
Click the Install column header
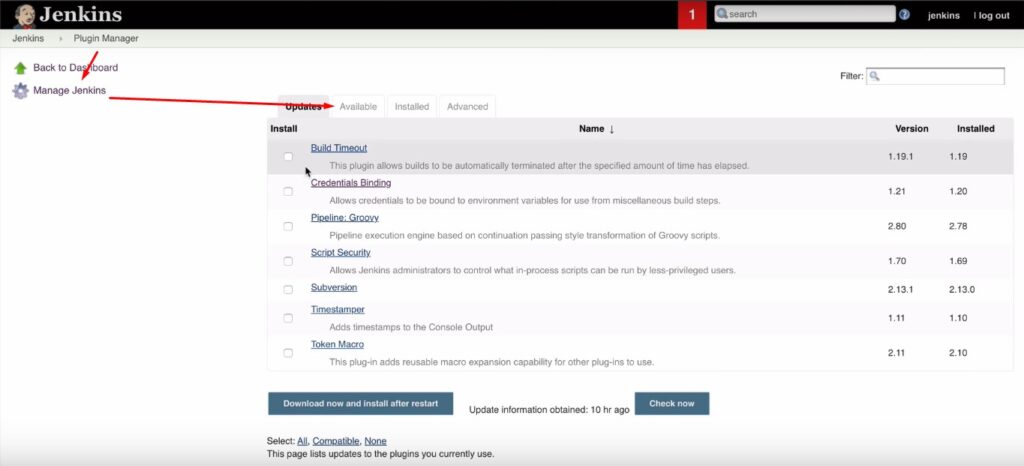coord(283,129)
